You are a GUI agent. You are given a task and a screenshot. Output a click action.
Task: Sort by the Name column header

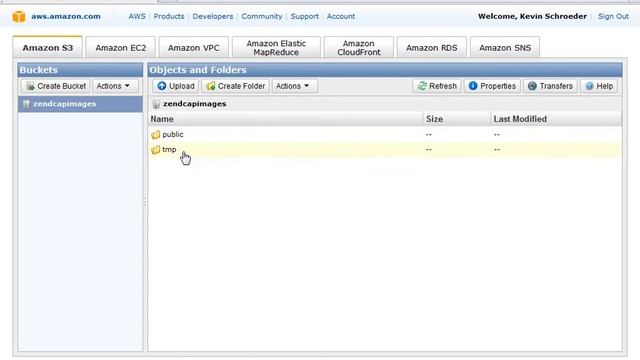point(285,119)
